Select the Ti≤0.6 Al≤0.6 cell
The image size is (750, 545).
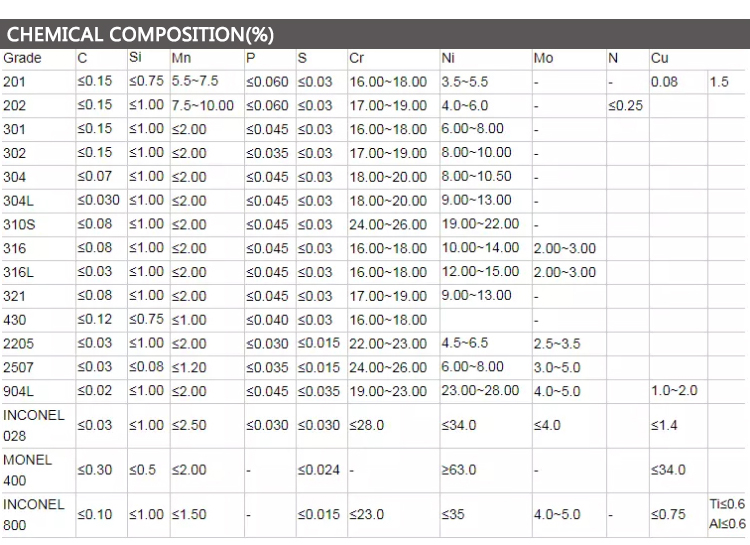click(x=727, y=514)
